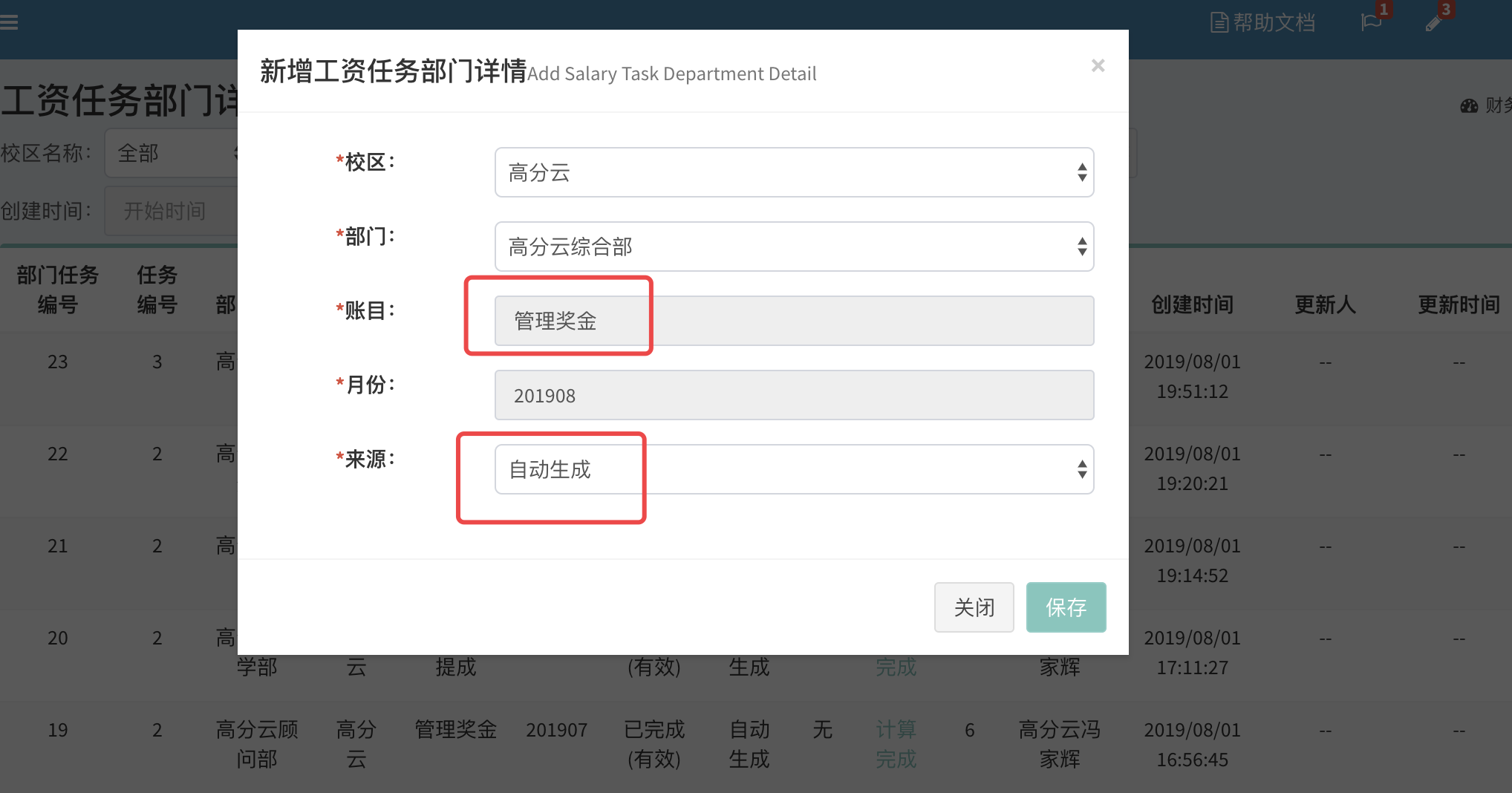This screenshot has height=793, width=1512.
Task: Close the dialog with the X icon
Action: pos(1098,66)
